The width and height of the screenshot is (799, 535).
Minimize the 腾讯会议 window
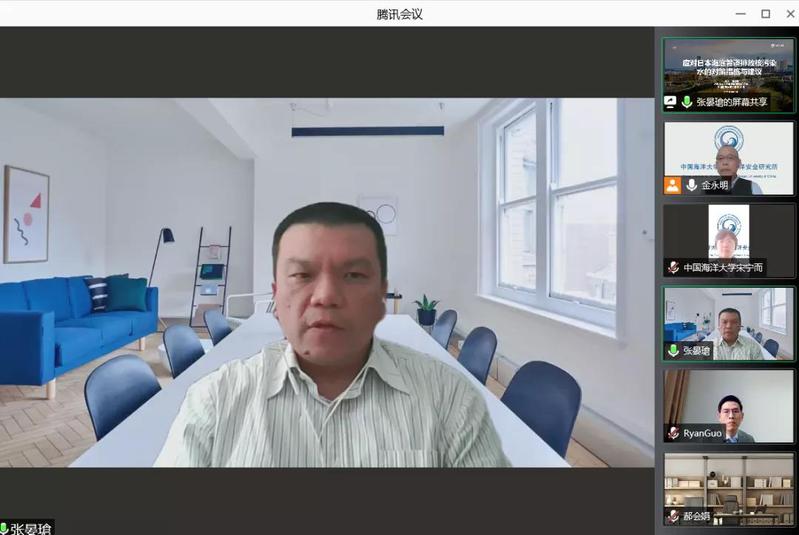coord(740,13)
